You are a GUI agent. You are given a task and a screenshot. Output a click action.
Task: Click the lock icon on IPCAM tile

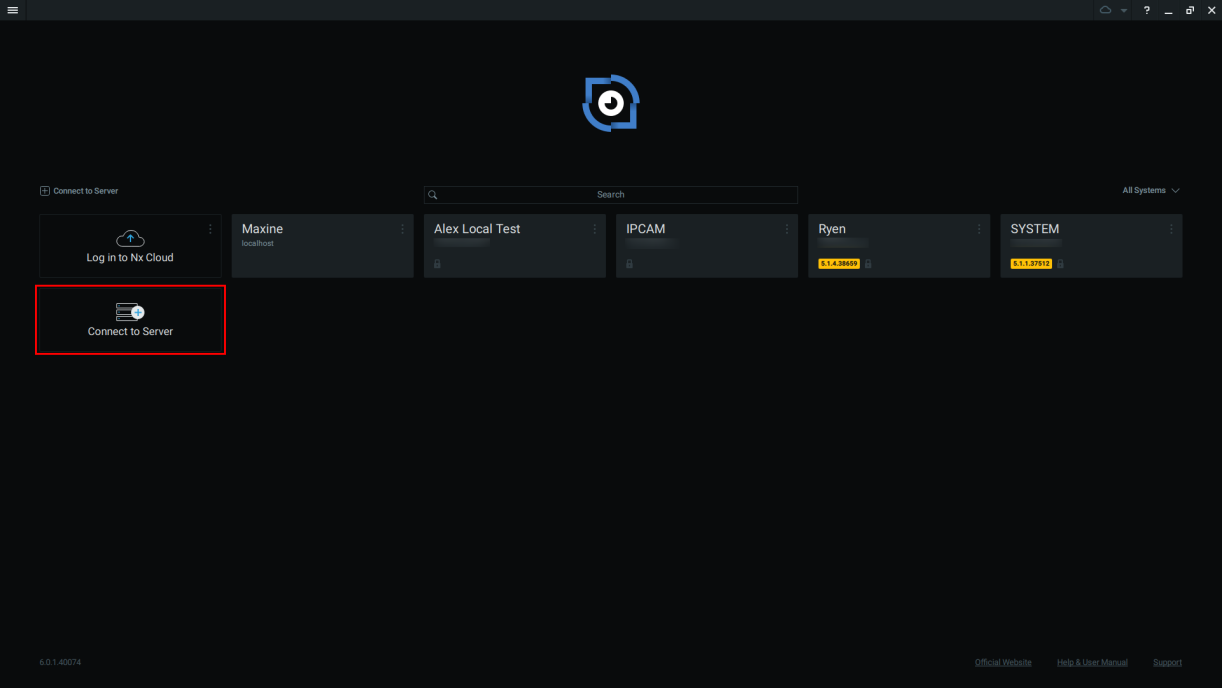pyautogui.click(x=629, y=264)
